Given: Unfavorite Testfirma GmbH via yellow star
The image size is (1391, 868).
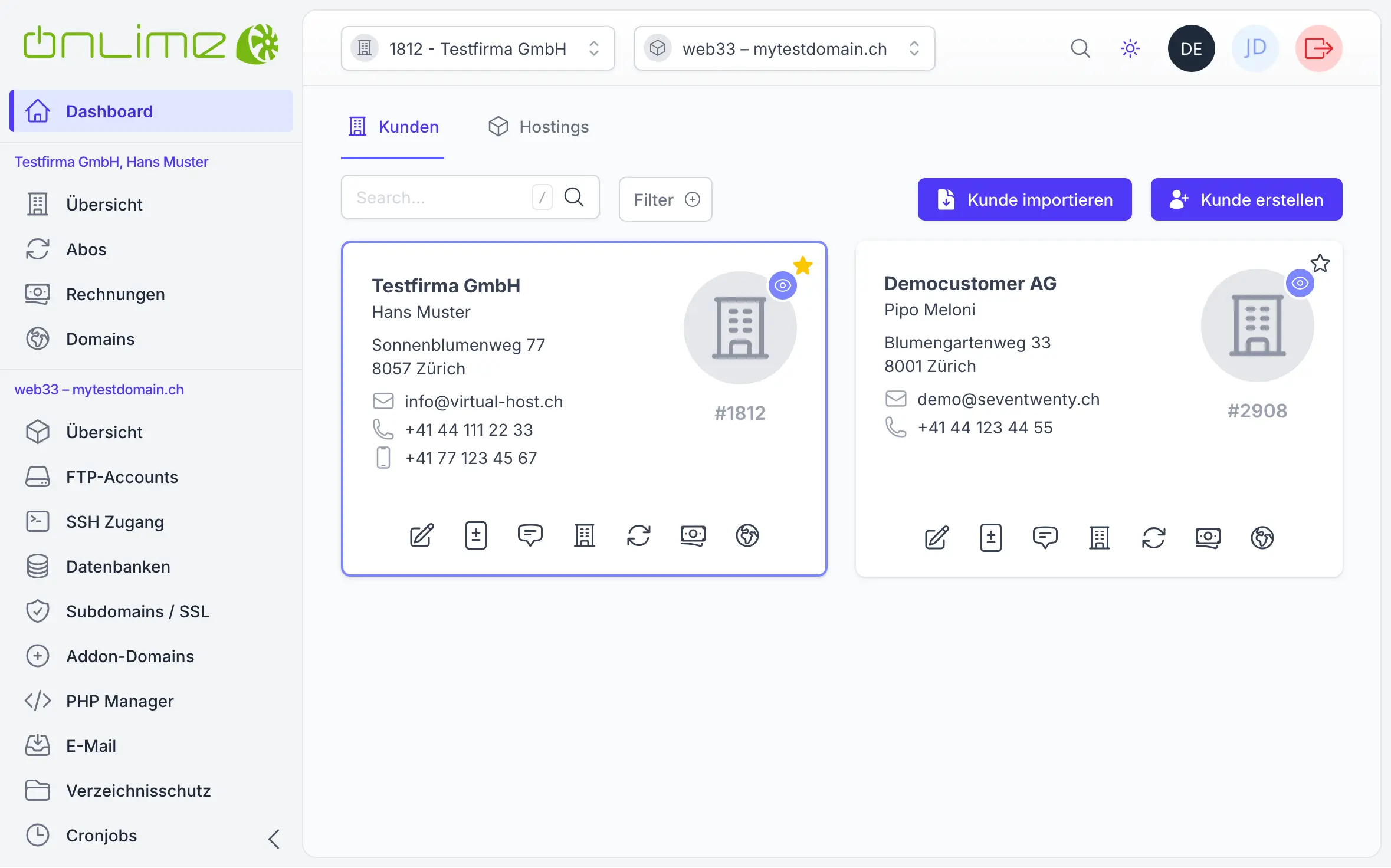Looking at the screenshot, I should (803, 265).
